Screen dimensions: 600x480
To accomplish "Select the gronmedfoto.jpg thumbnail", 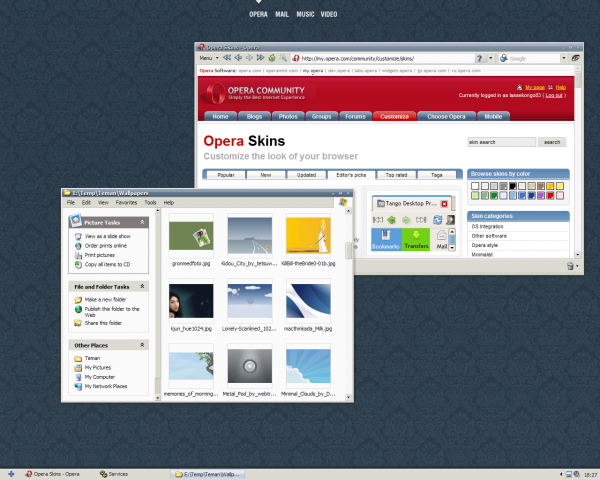I will [x=191, y=236].
